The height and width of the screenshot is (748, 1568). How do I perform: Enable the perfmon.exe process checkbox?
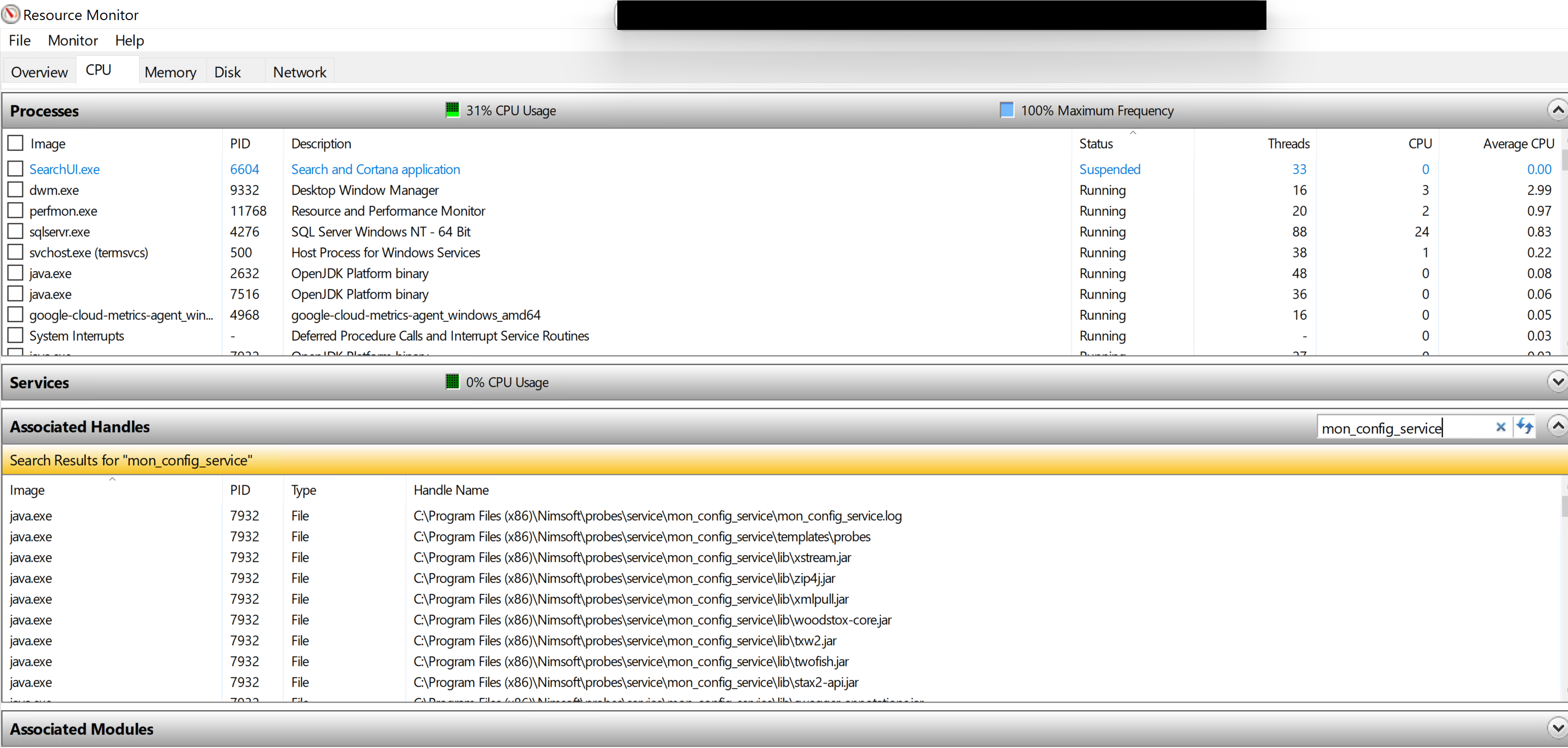(x=16, y=210)
